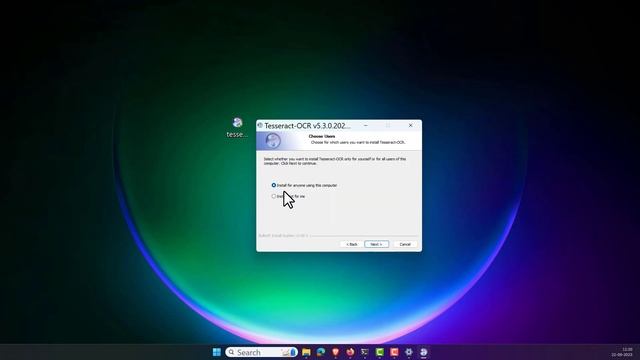Open Firefox from taskbar
The image size is (640, 360).
coord(350,352)
